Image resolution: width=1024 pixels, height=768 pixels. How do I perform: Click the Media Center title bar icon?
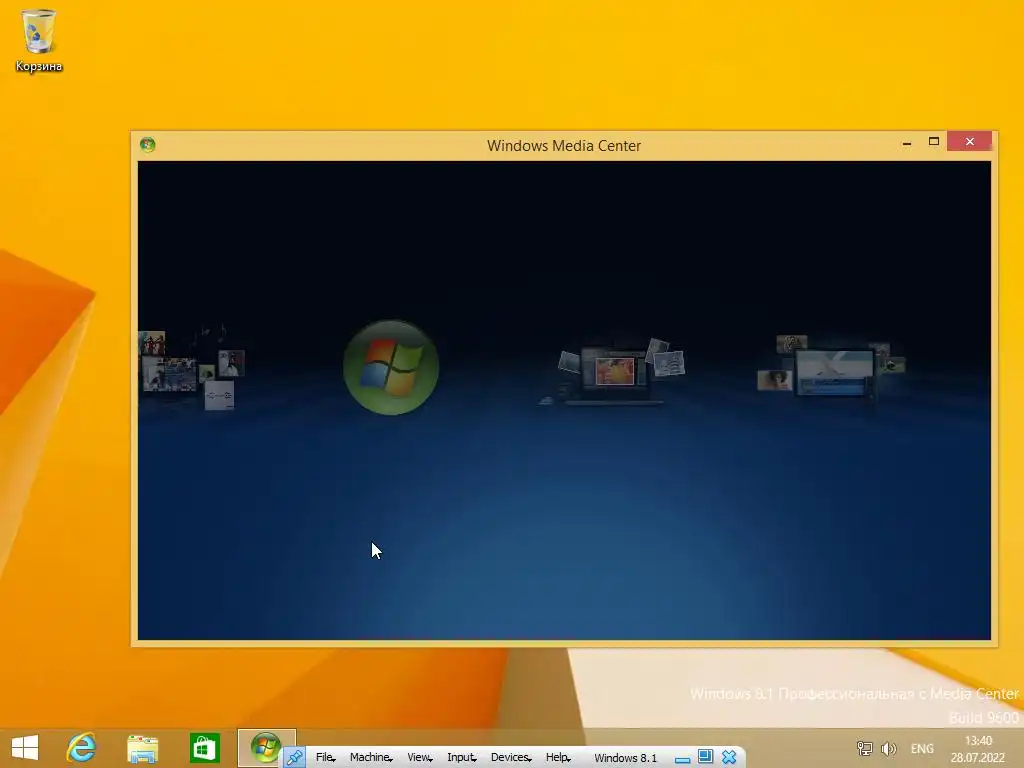pos(148,145)
